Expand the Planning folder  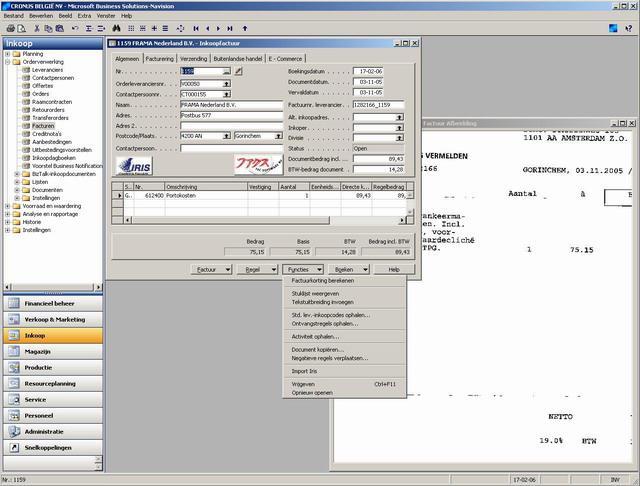pos(7,54)
